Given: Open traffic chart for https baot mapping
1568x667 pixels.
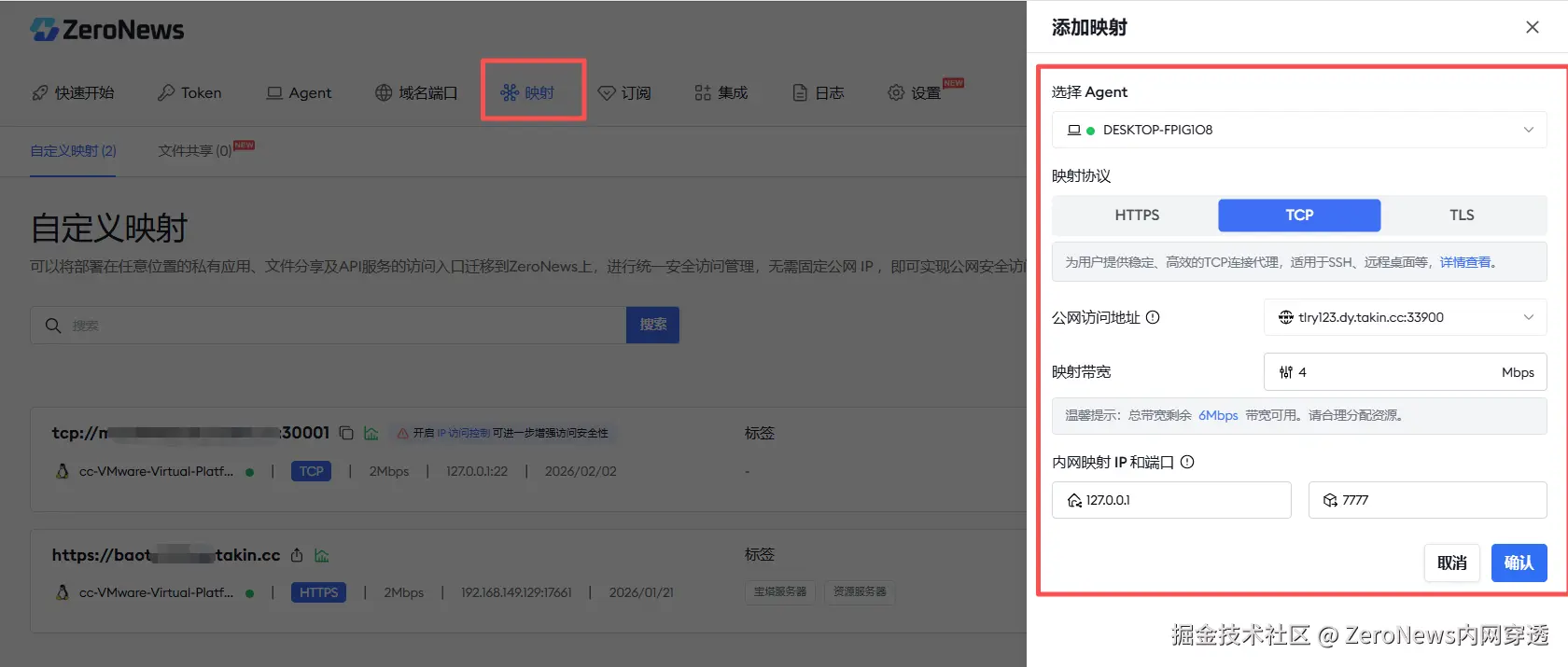Looking at the screenshot, I should (x=322, y=555).
